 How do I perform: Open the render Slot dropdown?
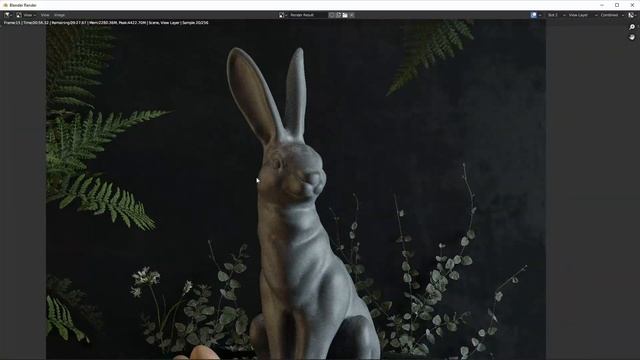(x=556, y=15)
